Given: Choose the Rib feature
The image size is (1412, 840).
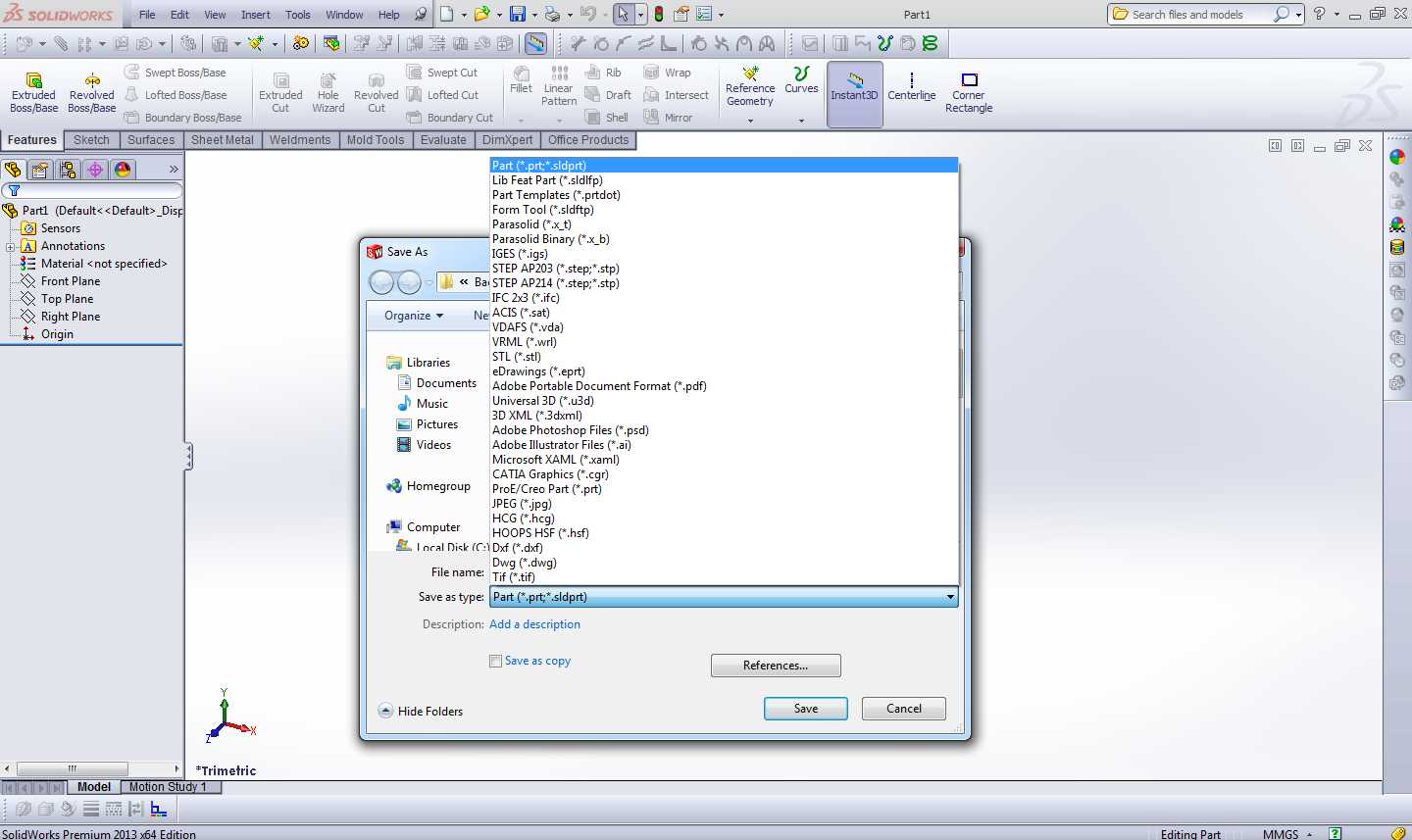Looking at the screenshot, I should (603, 73).
